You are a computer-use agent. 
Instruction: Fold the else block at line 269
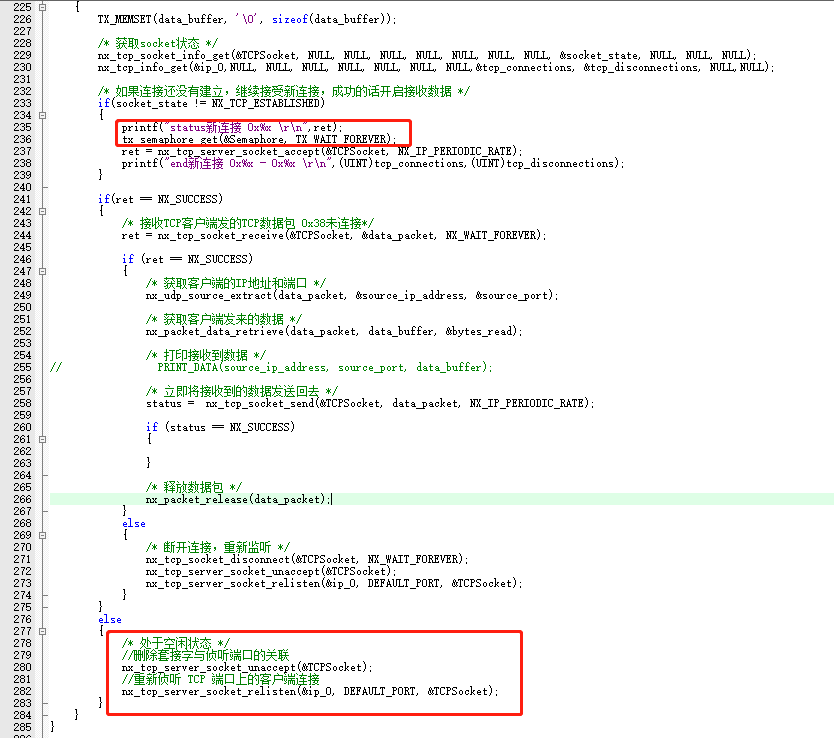42,535
